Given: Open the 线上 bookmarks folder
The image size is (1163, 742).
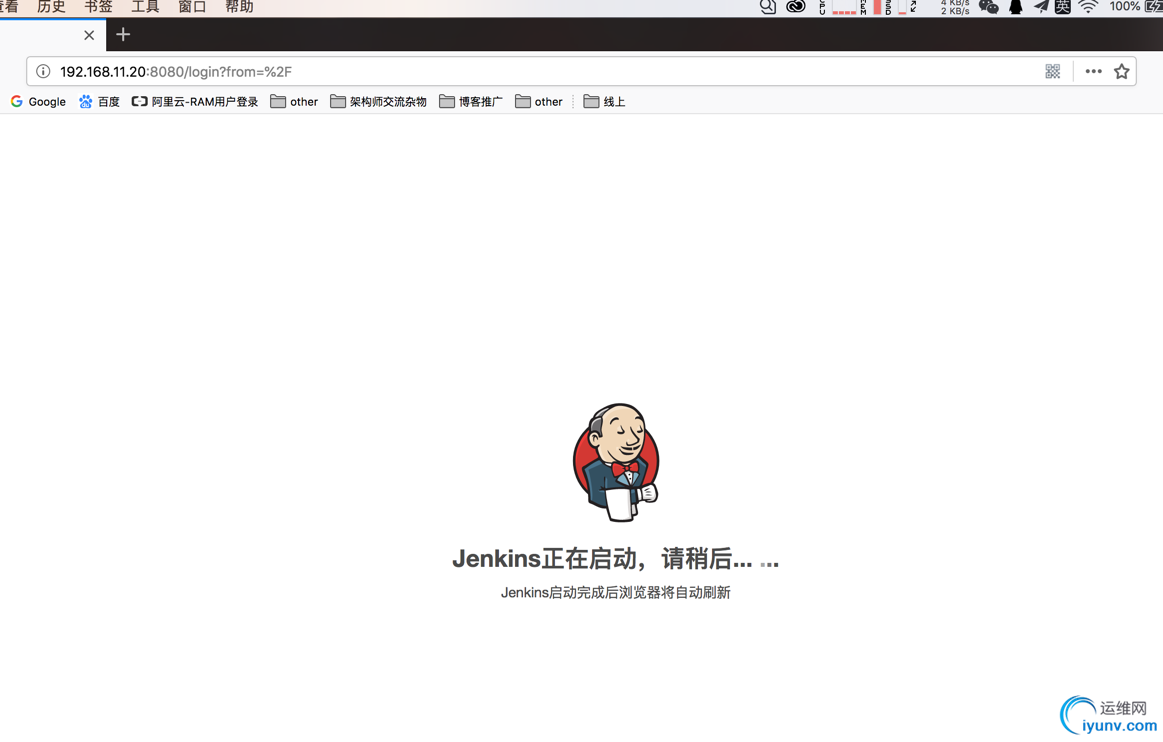Looking at the screenshot, I should [604, 102].
